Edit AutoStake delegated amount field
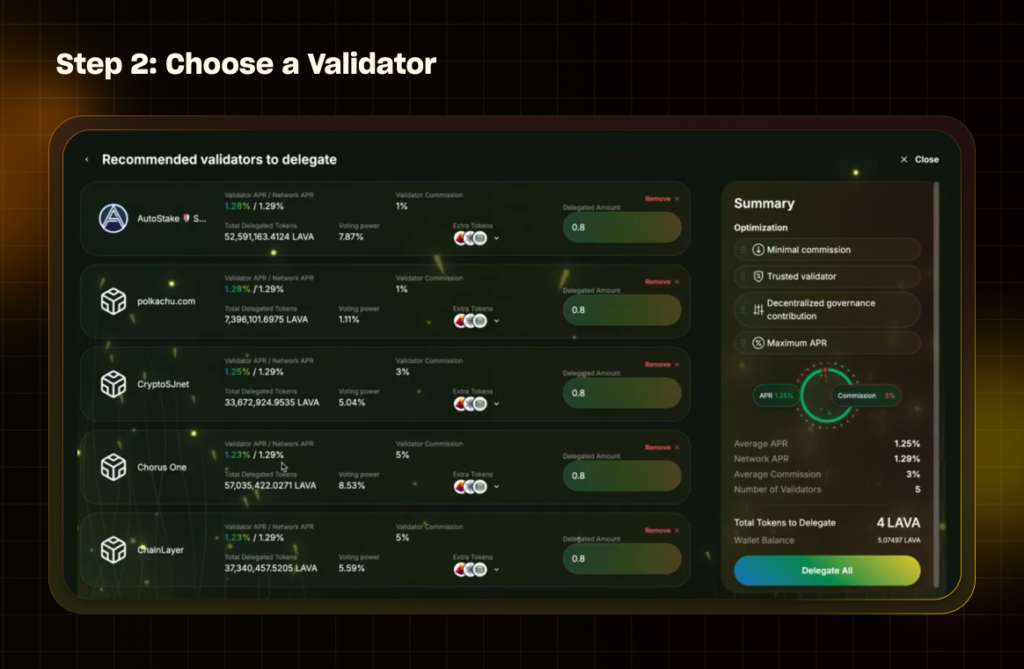This screenshot has height=669, width=1024. 622,227
